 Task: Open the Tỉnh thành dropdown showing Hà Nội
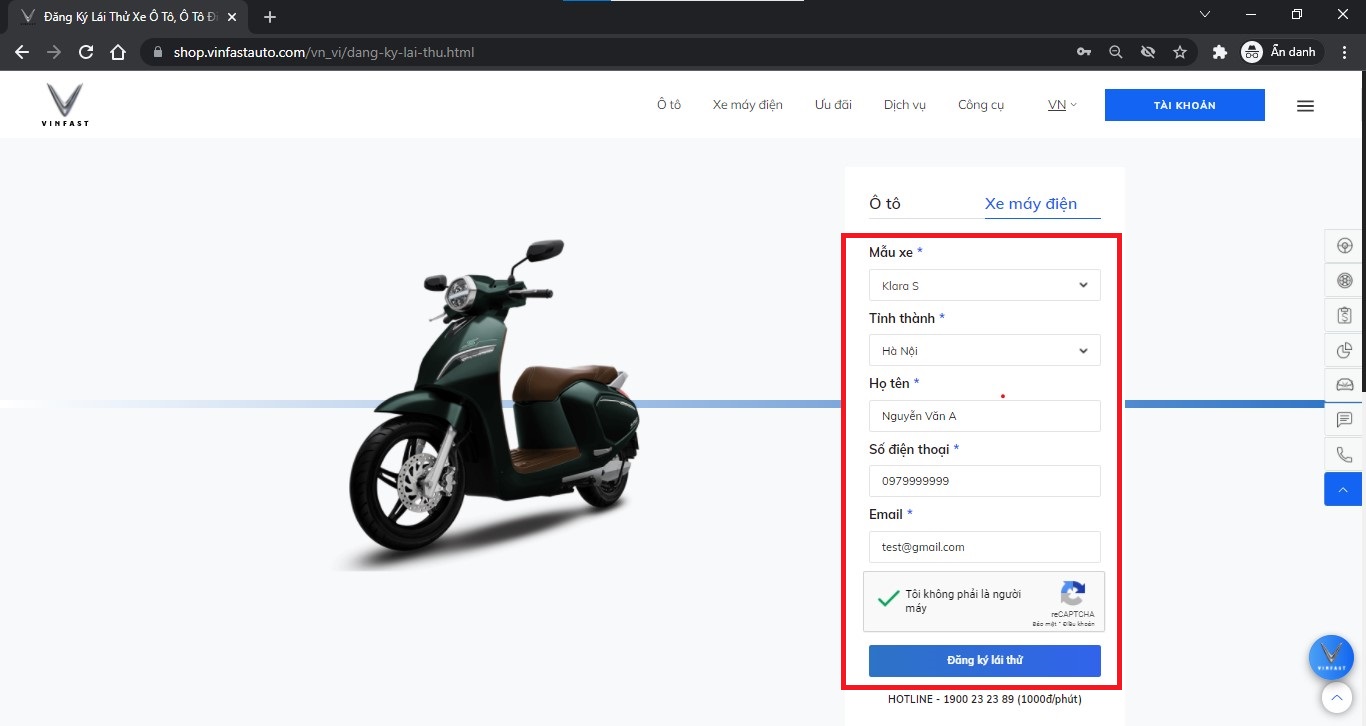pos(985,350)
